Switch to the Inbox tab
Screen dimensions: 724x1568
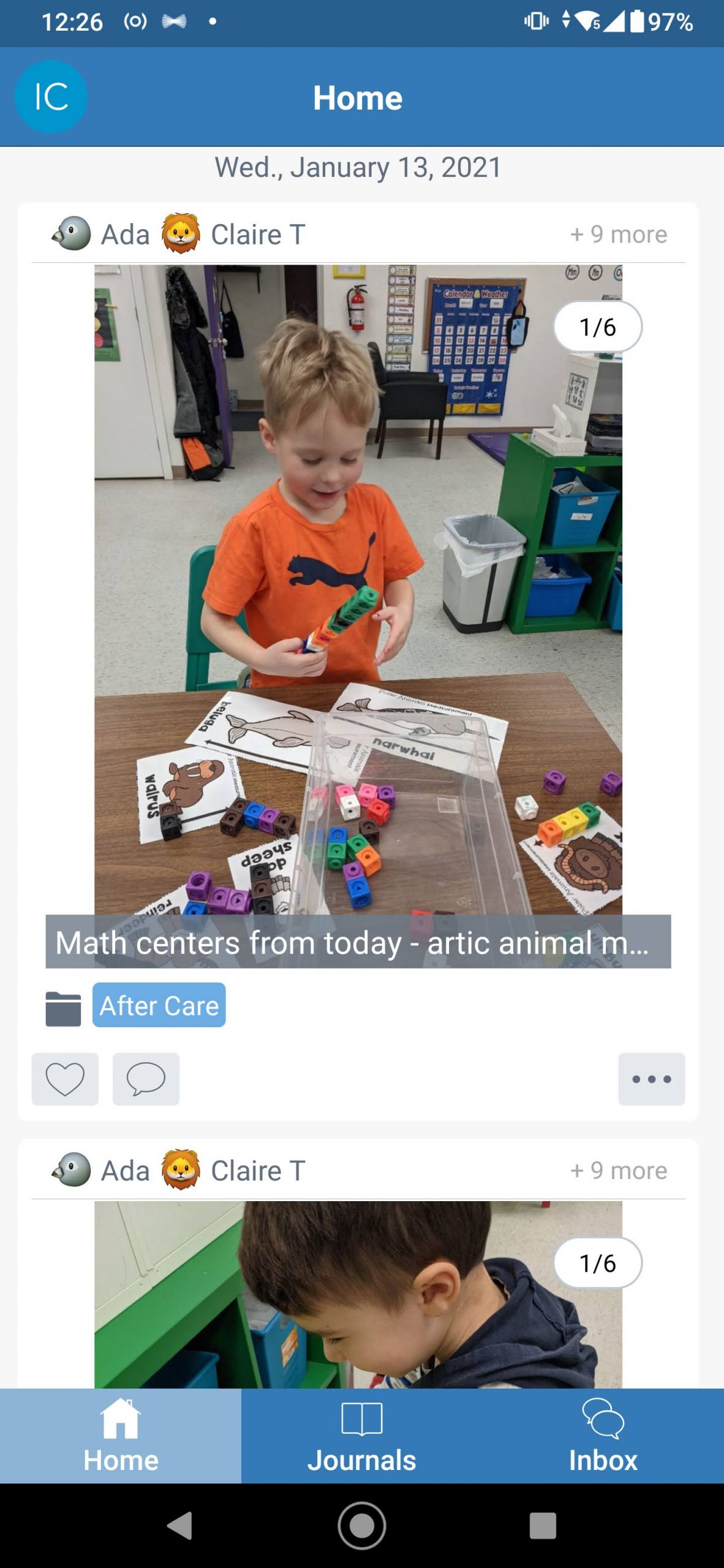point(603,1436)
